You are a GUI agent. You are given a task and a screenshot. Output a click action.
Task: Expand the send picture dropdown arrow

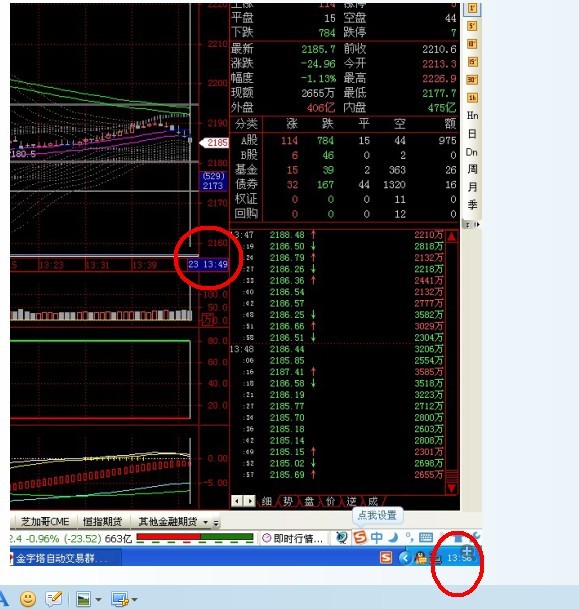(98, 600)
